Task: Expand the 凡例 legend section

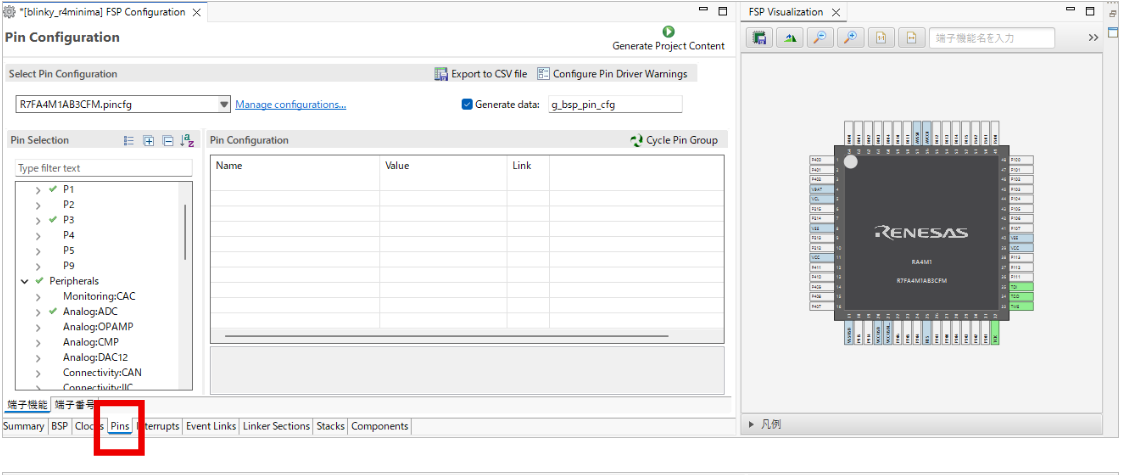Action: (752, 424)
